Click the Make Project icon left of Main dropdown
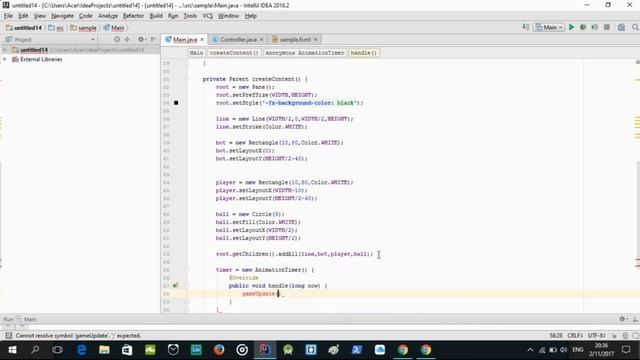Screen dimensions: 640x360 (x=526, y=27)
